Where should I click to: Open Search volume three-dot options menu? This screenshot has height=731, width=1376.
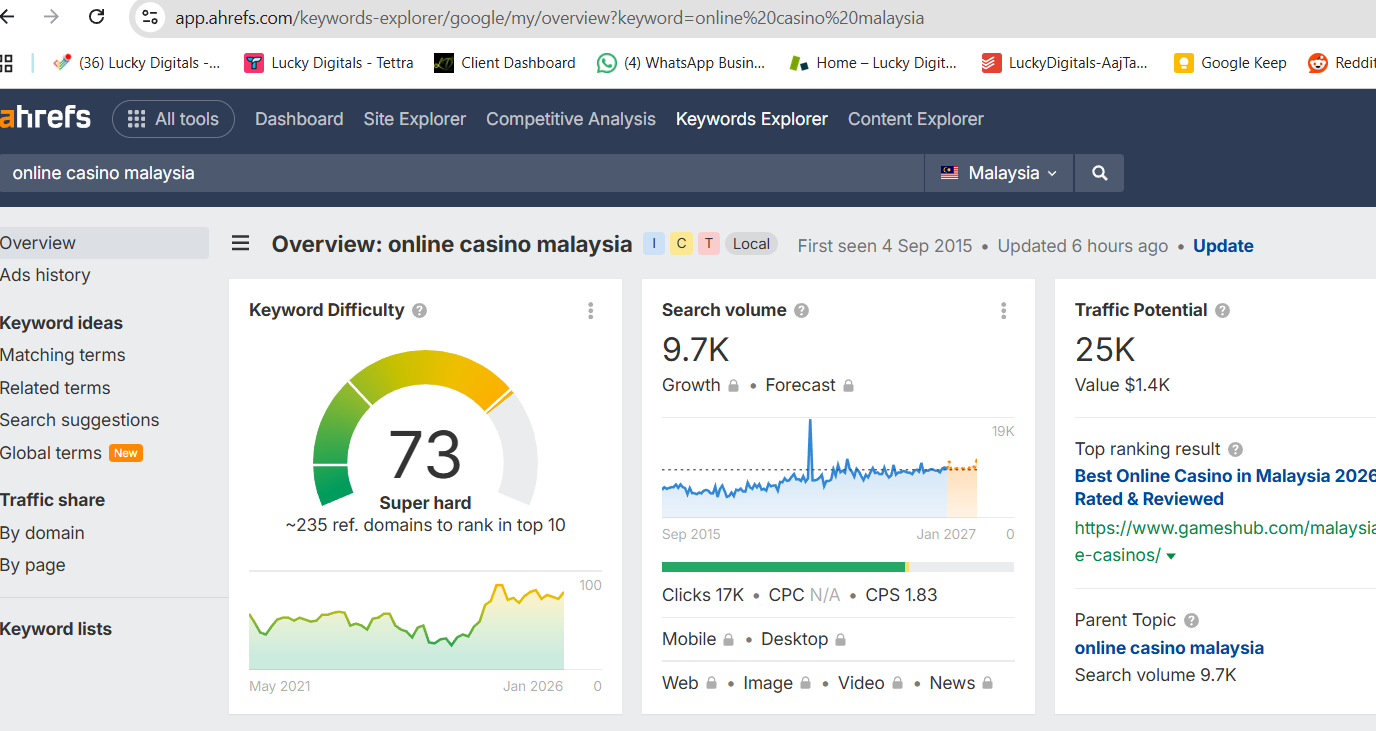coord(1004,311)
